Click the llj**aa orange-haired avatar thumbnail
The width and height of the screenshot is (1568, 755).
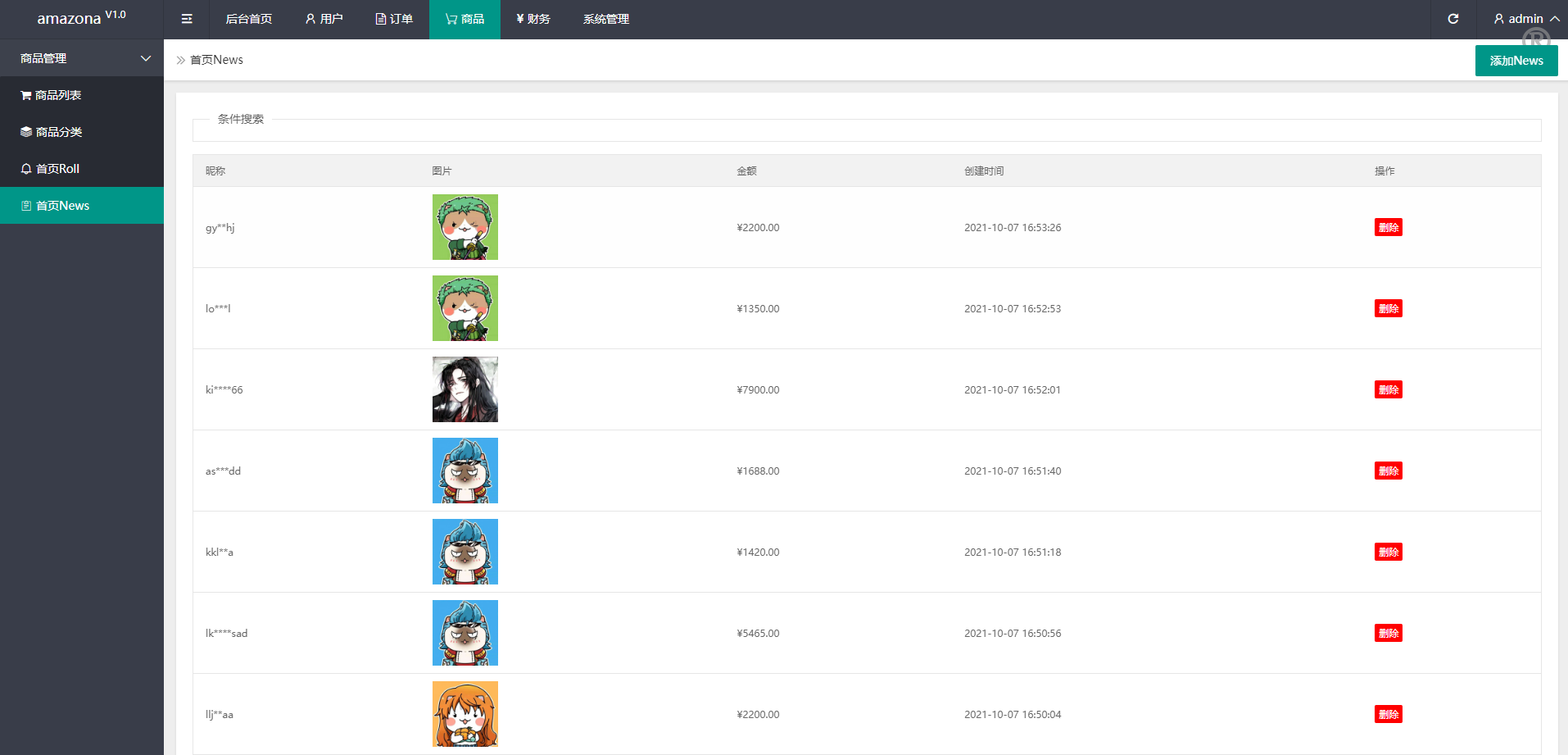click(465, 714)
